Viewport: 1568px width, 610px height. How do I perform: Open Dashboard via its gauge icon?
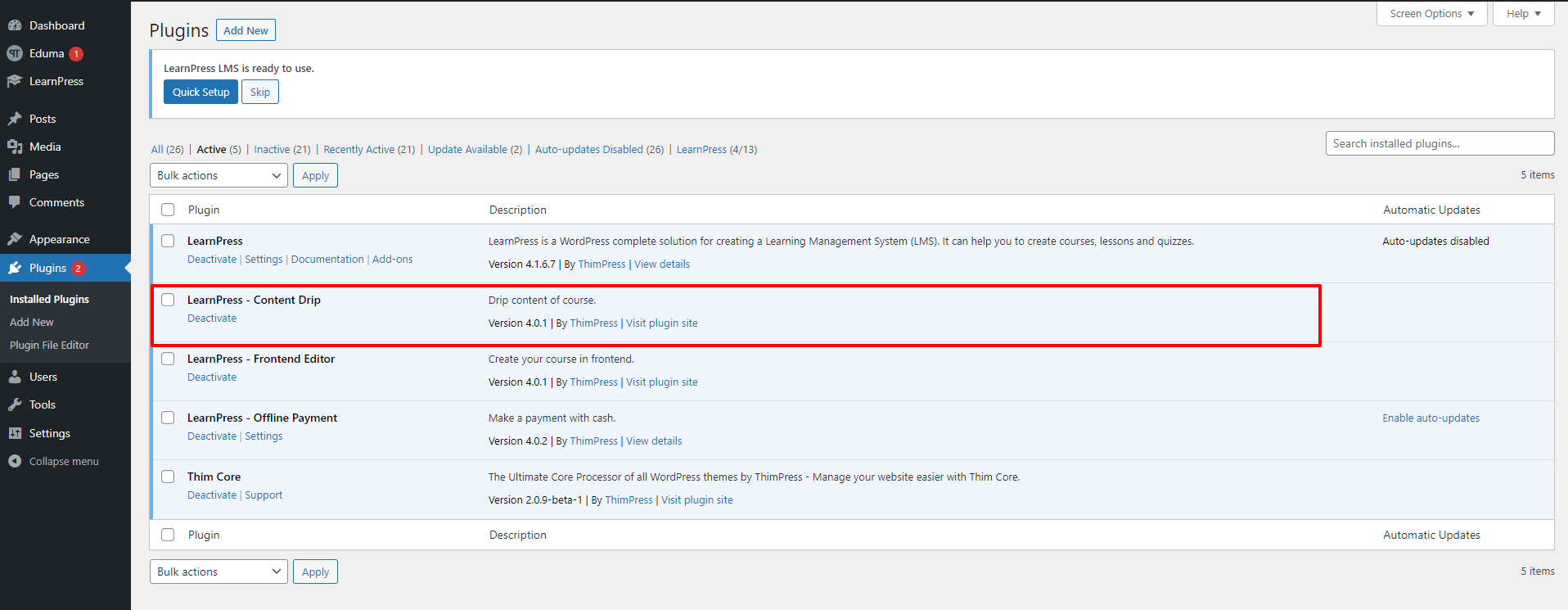pyautogui.click(x=15, y=25)
